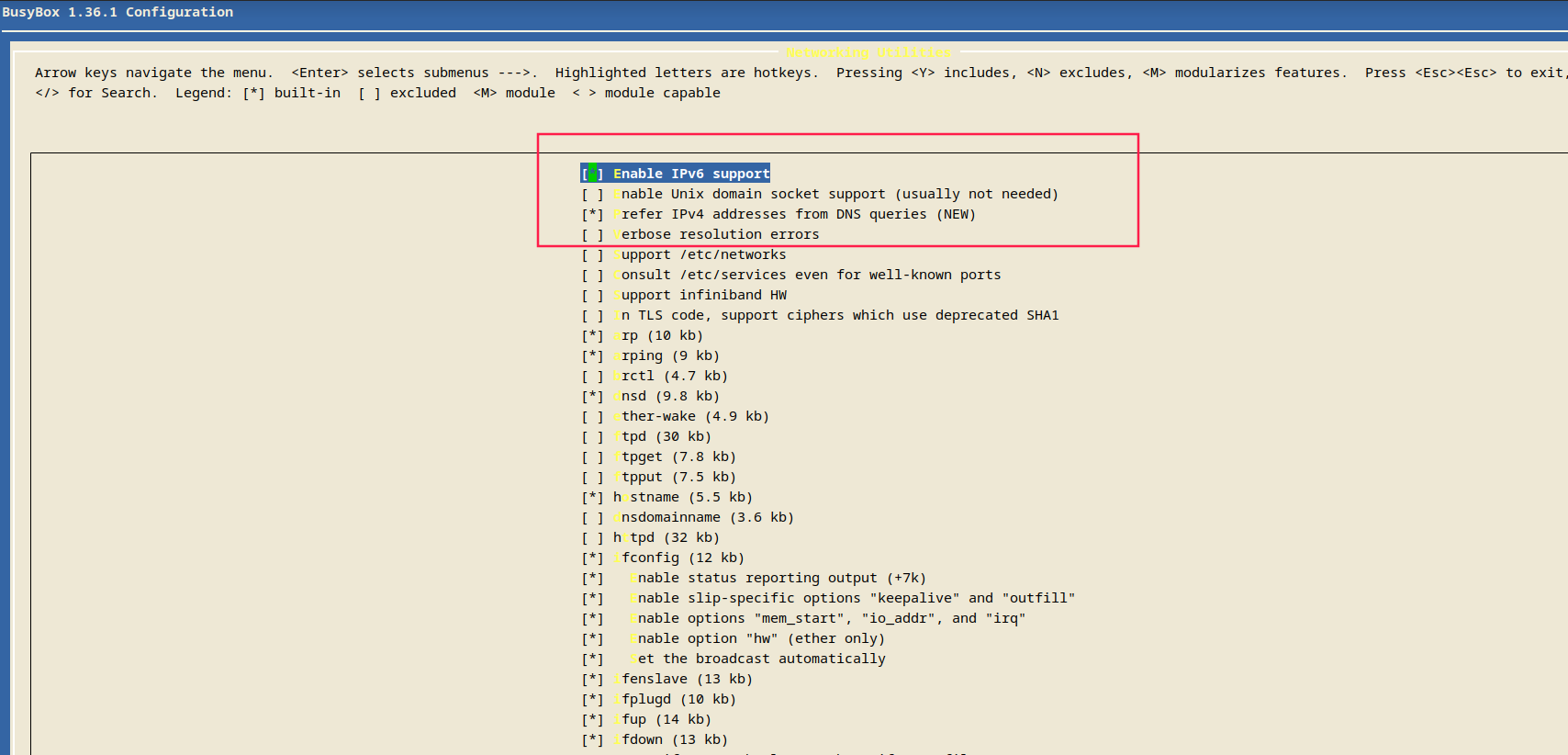The height and width of the screenshot is (755, 1568).
Task: Toggle Enable option "hw" (ether only)
Action: (734, 638)
